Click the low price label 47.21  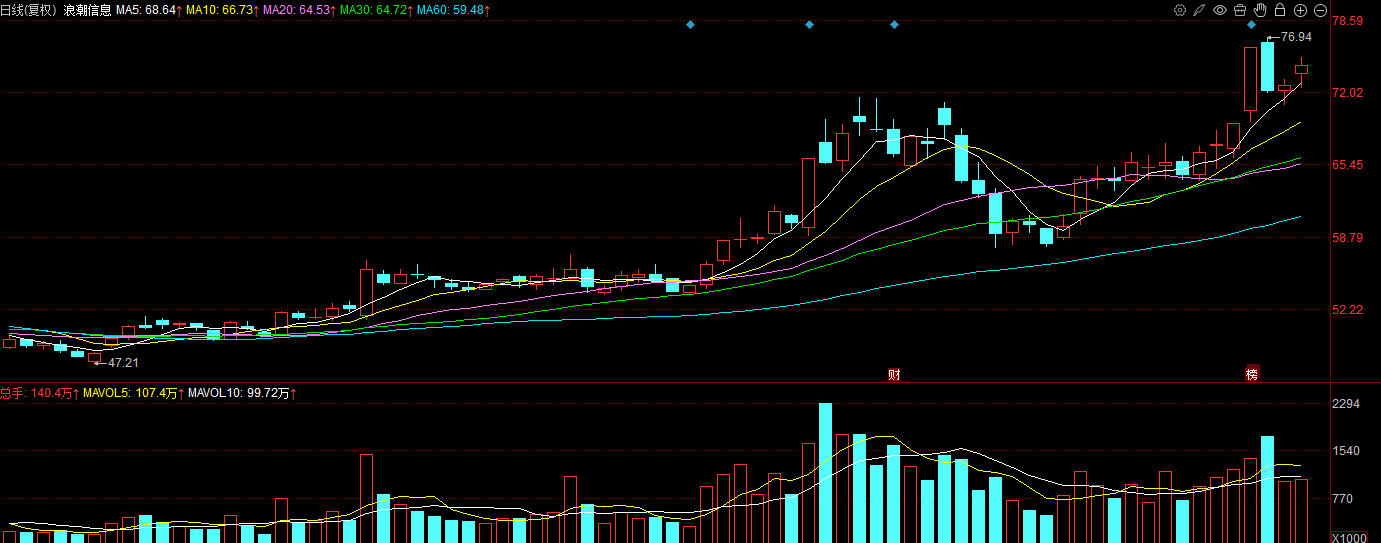[123, 363]
